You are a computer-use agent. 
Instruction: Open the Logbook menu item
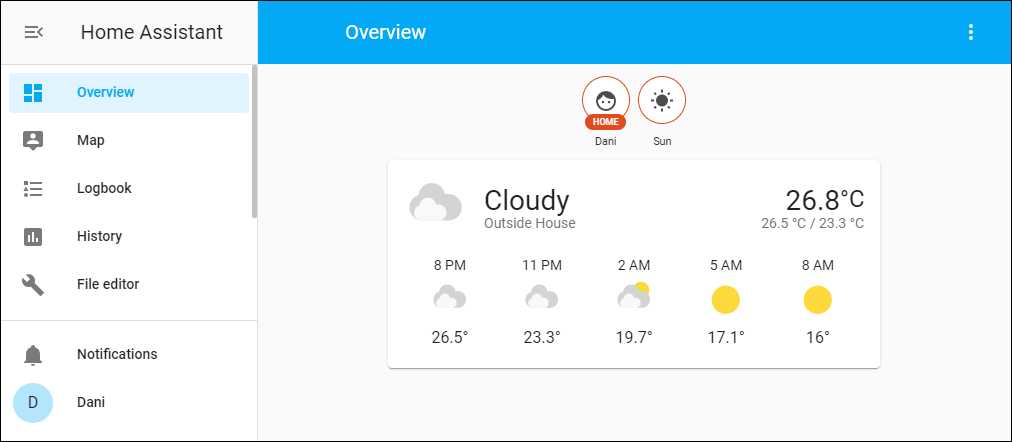click(x=129, y=188)
